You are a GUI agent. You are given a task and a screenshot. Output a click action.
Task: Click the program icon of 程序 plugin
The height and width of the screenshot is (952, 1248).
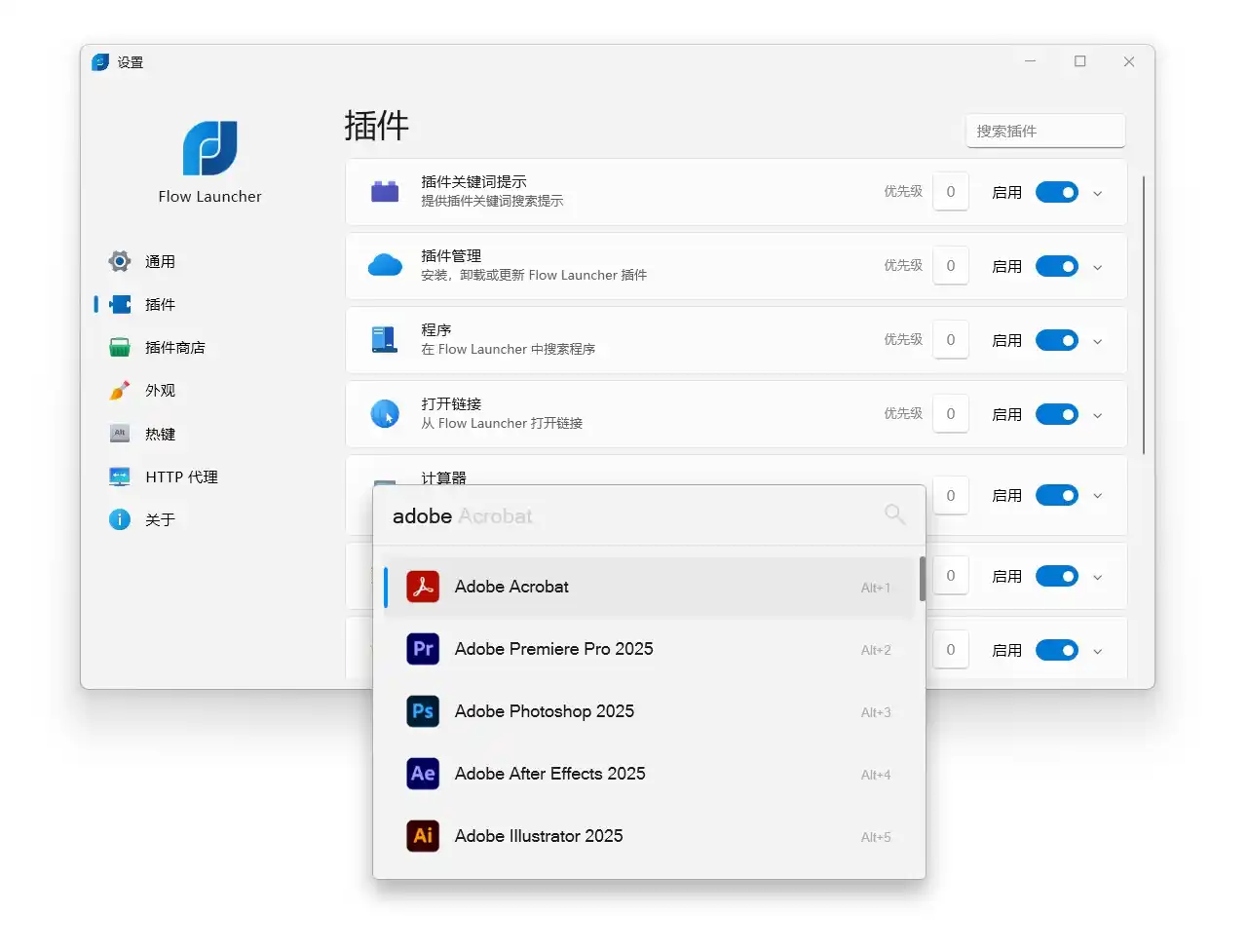click(x=385, y=339)
